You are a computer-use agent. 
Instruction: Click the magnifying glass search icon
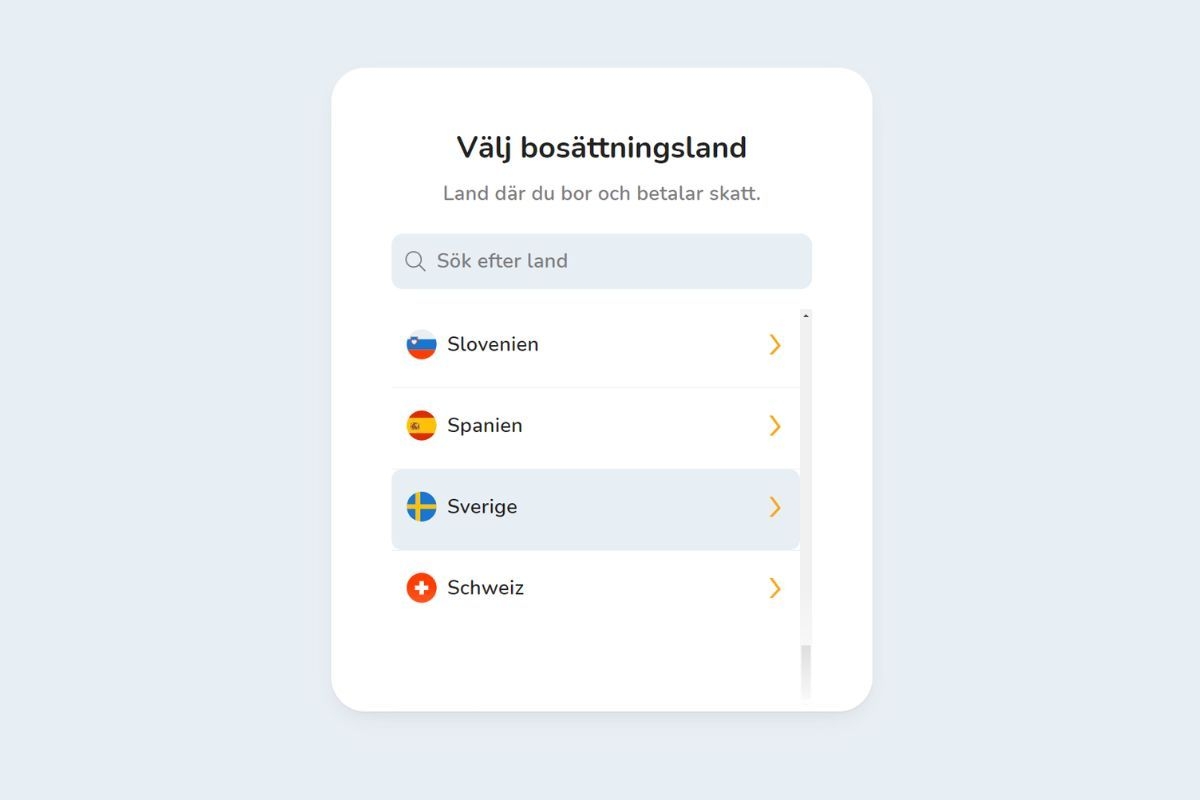(415, 261)
